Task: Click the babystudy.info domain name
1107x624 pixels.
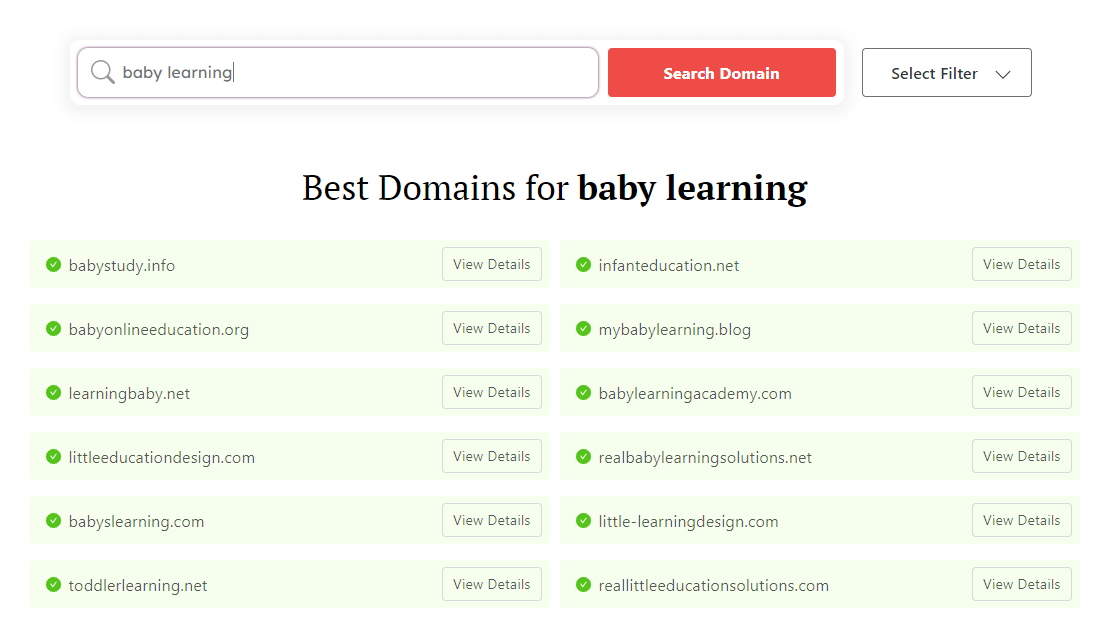Action: [122, 266]
